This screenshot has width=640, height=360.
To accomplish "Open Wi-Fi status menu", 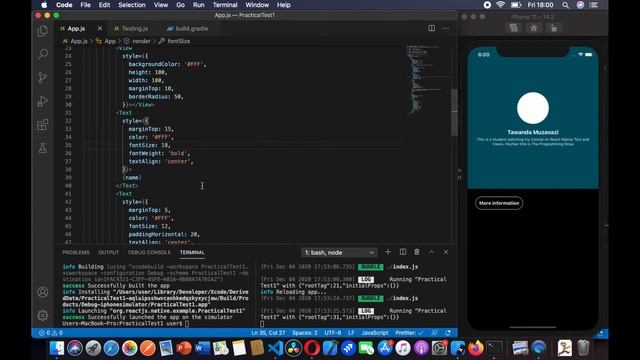I will (x=500, y=5).
